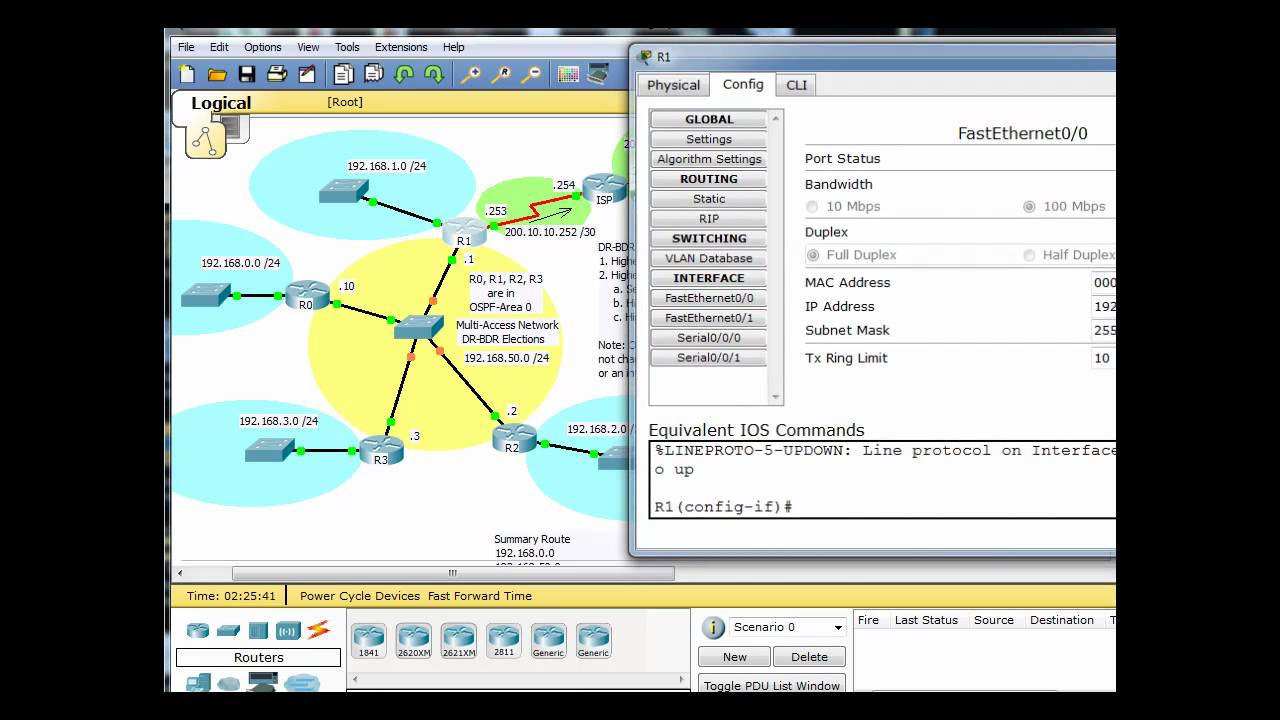Open the Activity Wizard icon

307,74
